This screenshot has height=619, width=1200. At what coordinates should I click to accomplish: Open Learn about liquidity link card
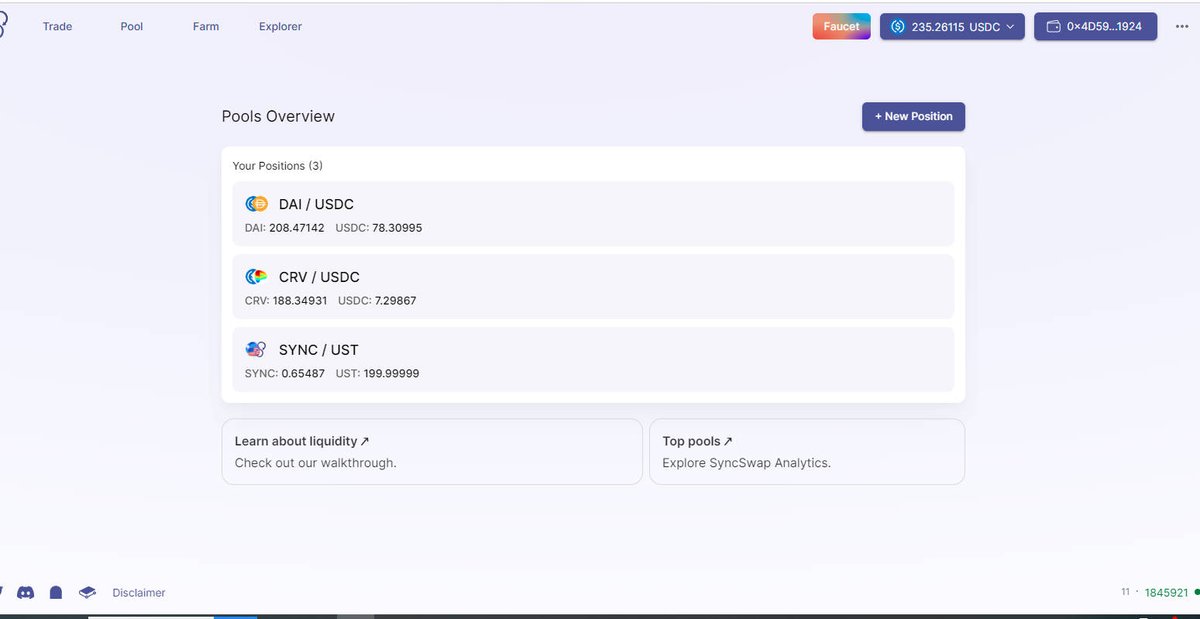432,451
